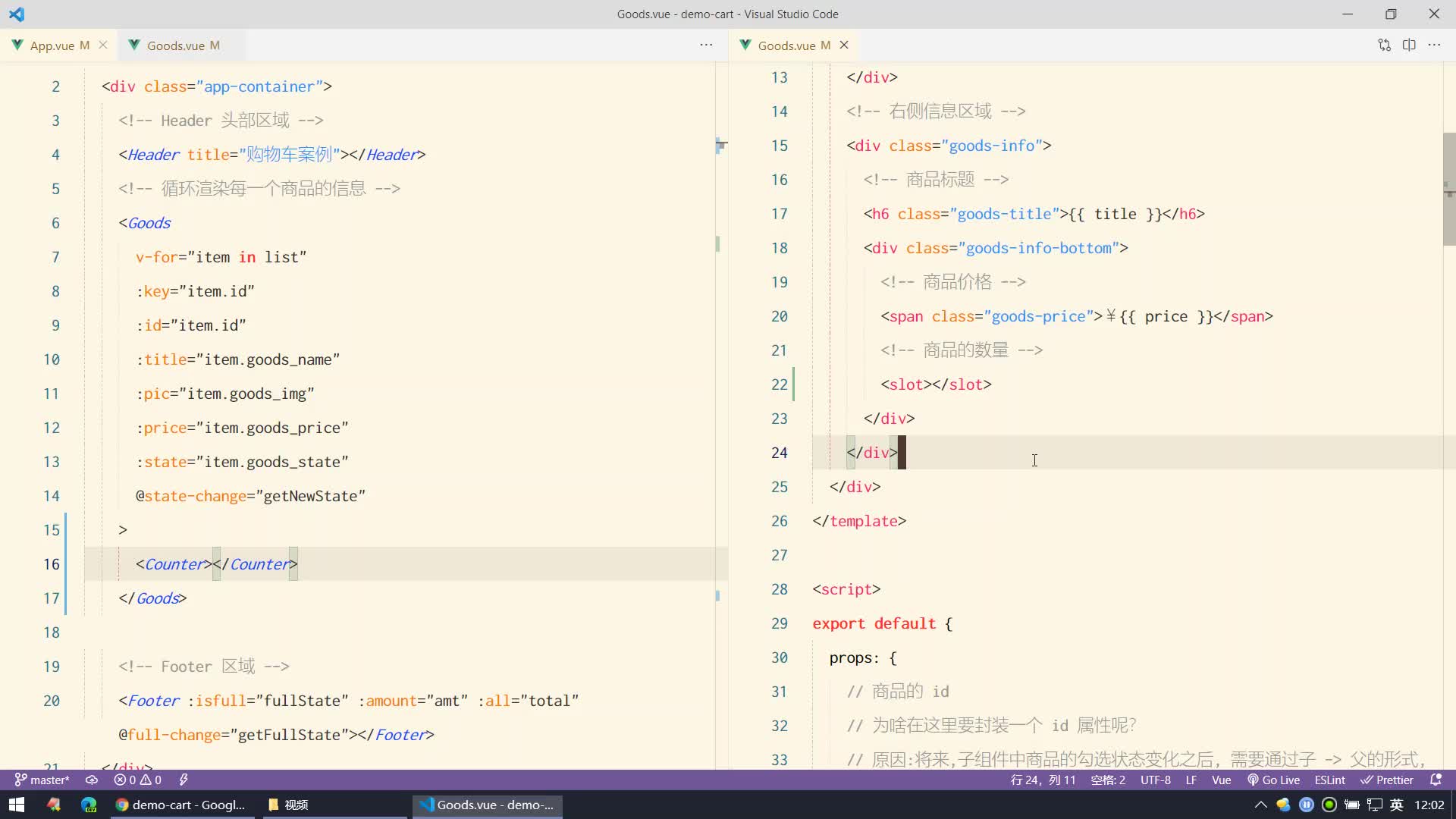This screenshot has height=819, width=1456.
Task: Click the Prettier formatter icon in status bar
Action: [1396, 780]
